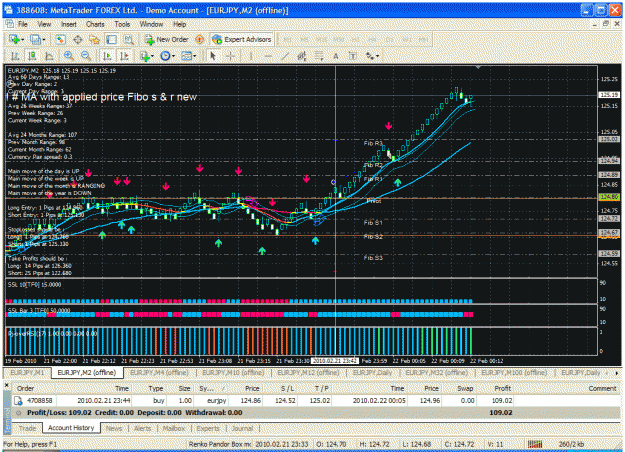Image resolution: width=625 pixels, height=452 pixels.
Task: Toggle chart auto scroll
Action: coord(107,56)
